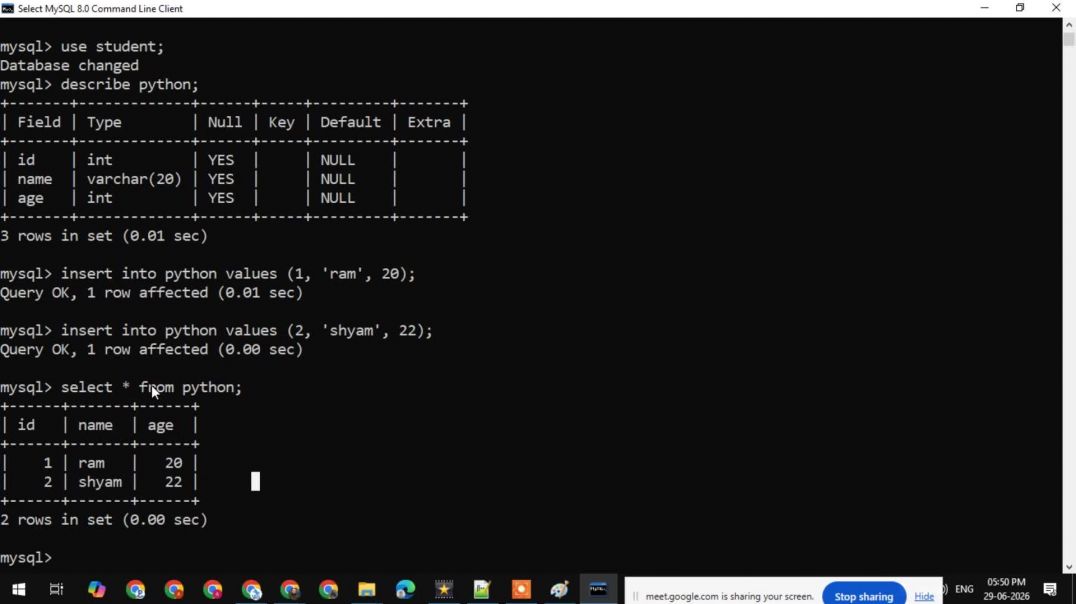Click the 'Database changed' message
1076x604 pixels.
tap(69, 66)
